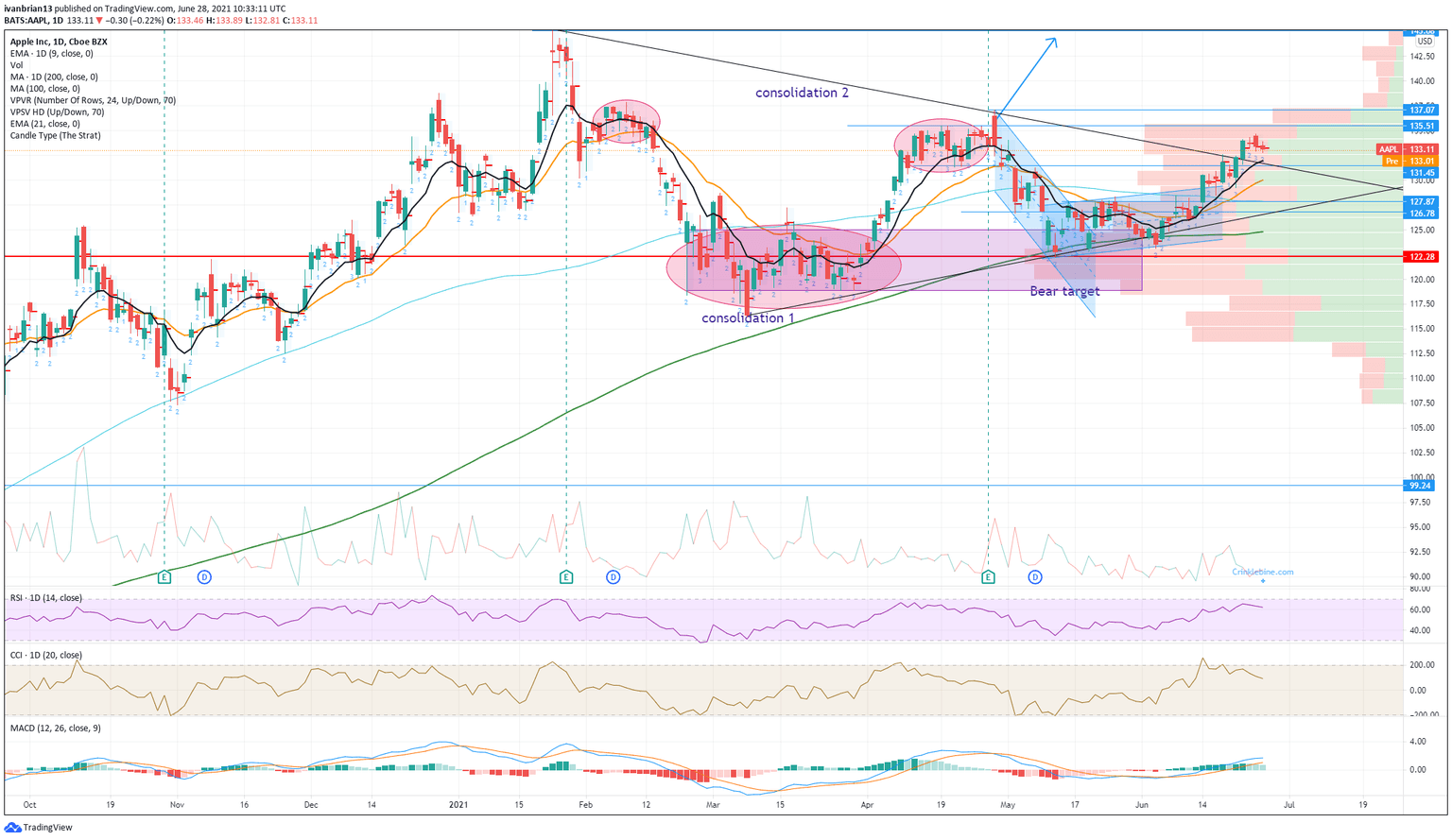
Task: Select the Vol indicator legend
Action: (x=16, y=65)
